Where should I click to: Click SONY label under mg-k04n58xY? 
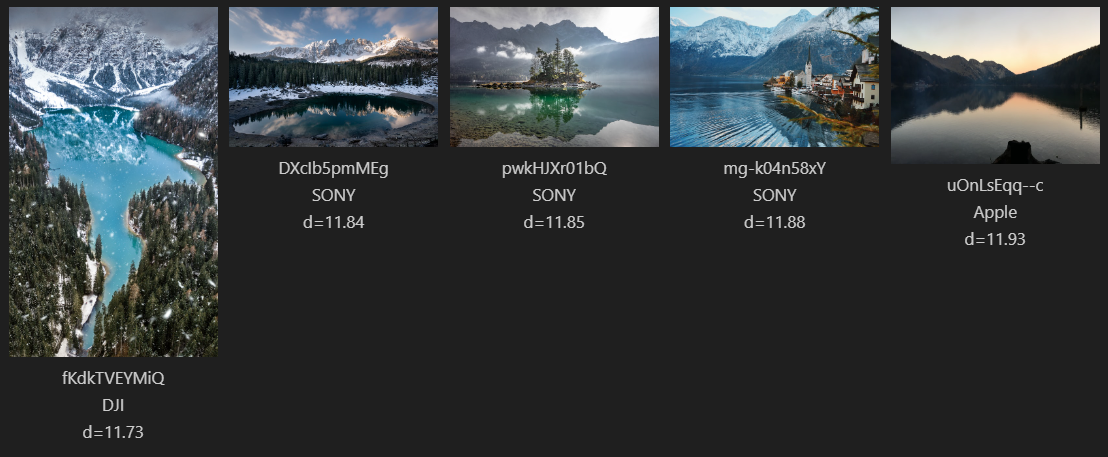[774, 196]
